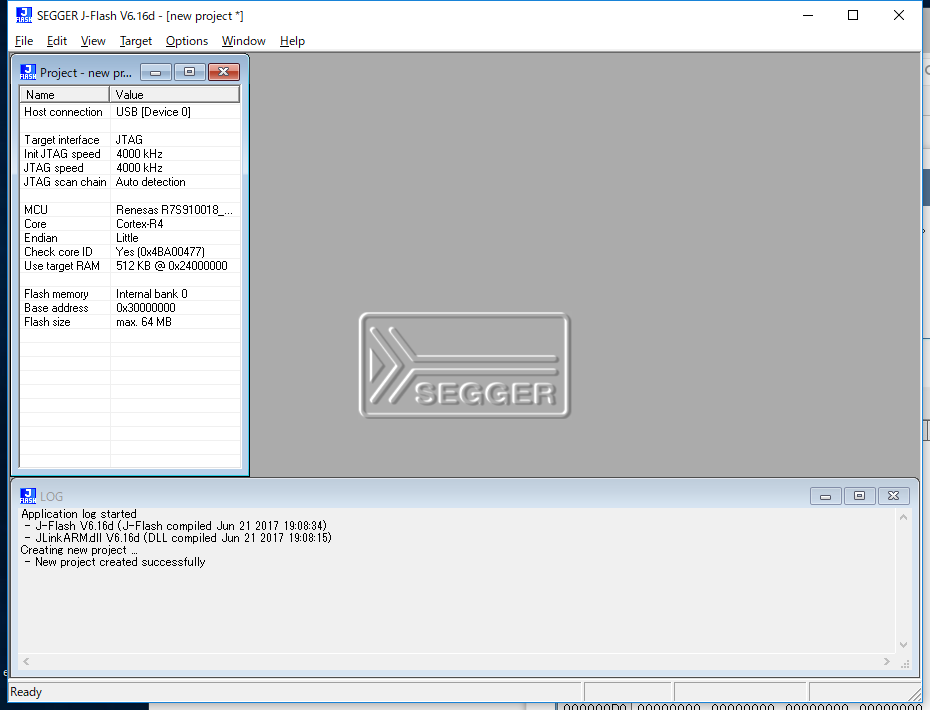Screen dimensions: 930x710
Task: Click the LOG scroll up arrow
Action: [903, 517]
